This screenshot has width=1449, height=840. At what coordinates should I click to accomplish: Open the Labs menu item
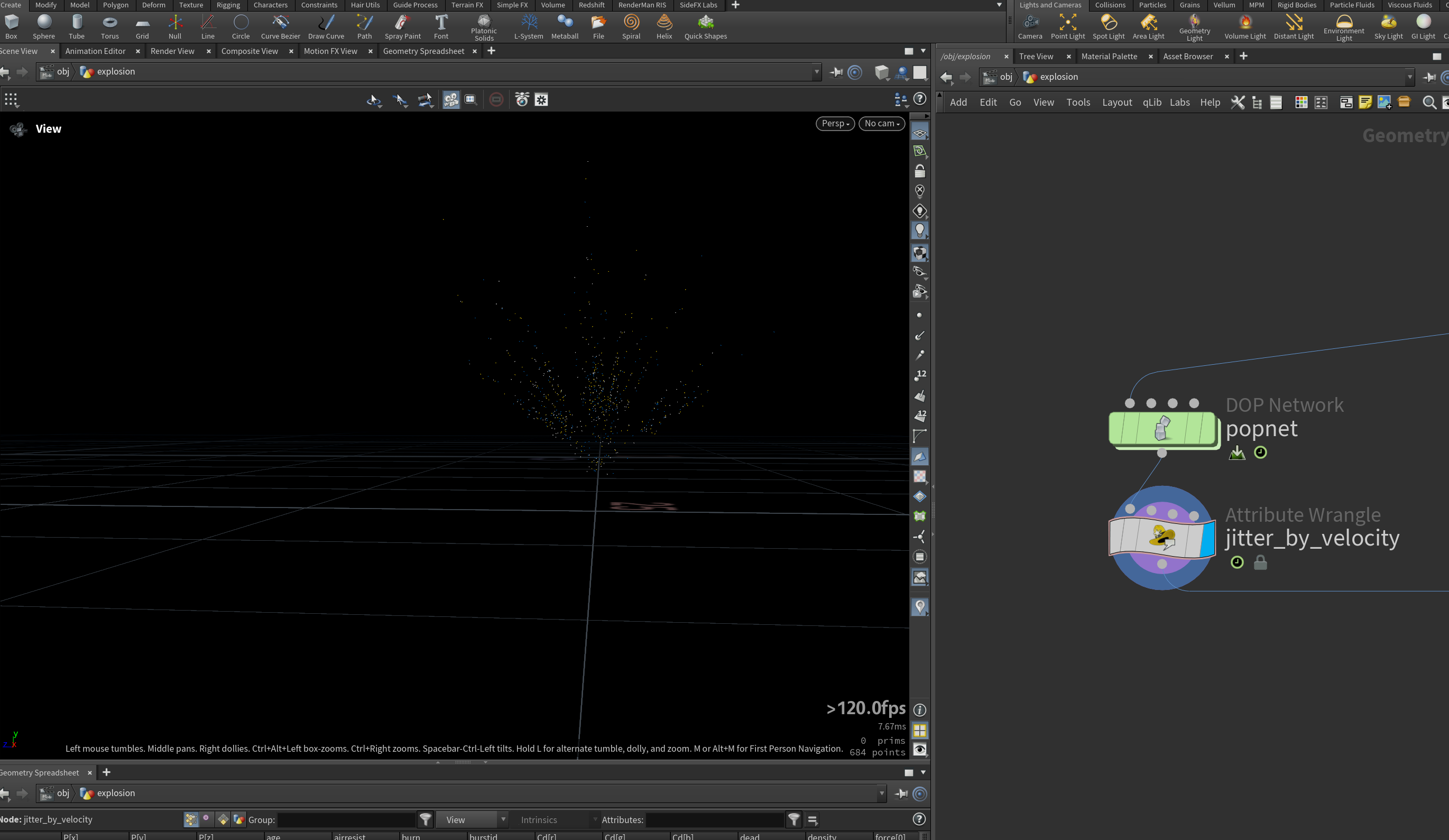(1179, 103)
